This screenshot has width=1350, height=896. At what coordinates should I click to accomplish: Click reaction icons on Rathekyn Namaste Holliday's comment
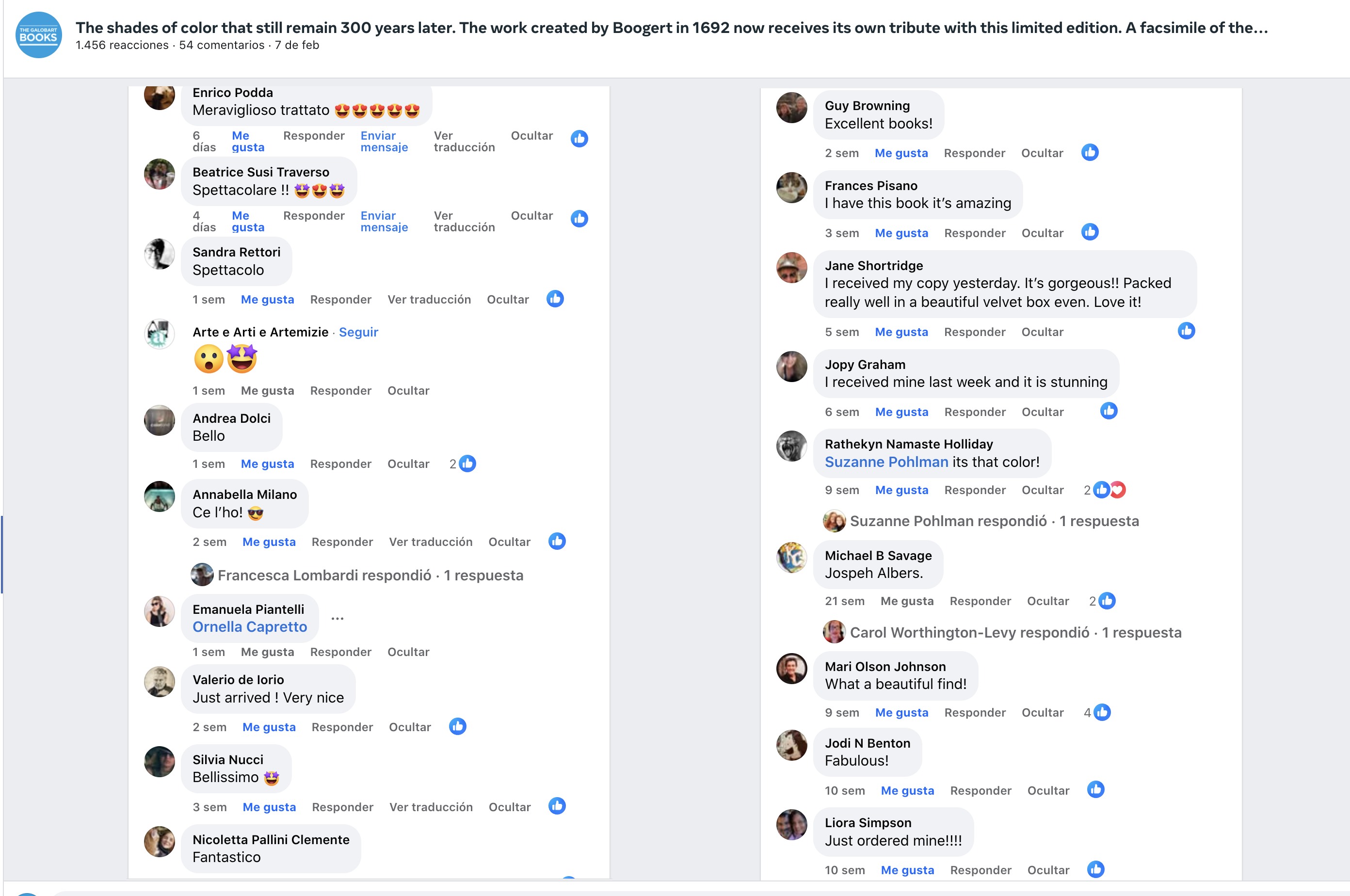1108,490
